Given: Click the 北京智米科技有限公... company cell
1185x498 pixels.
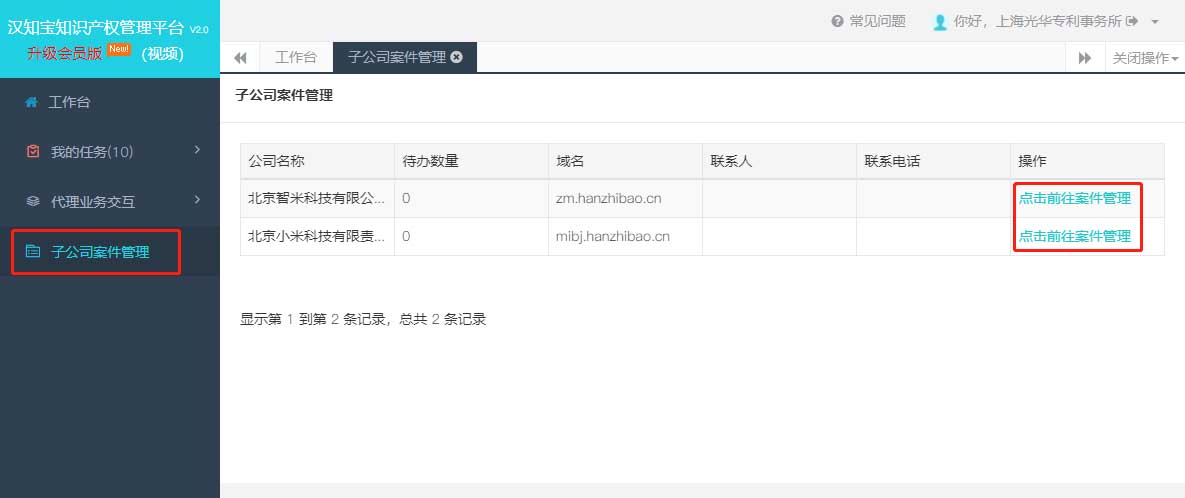Looking at the screenshot, I should click(317, 199).
